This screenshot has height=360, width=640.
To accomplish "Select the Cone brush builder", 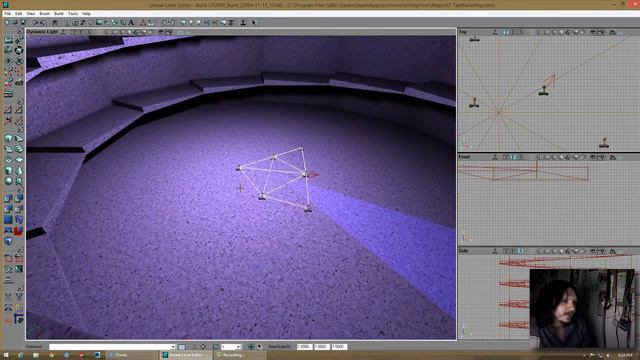I will pos(19,170).
